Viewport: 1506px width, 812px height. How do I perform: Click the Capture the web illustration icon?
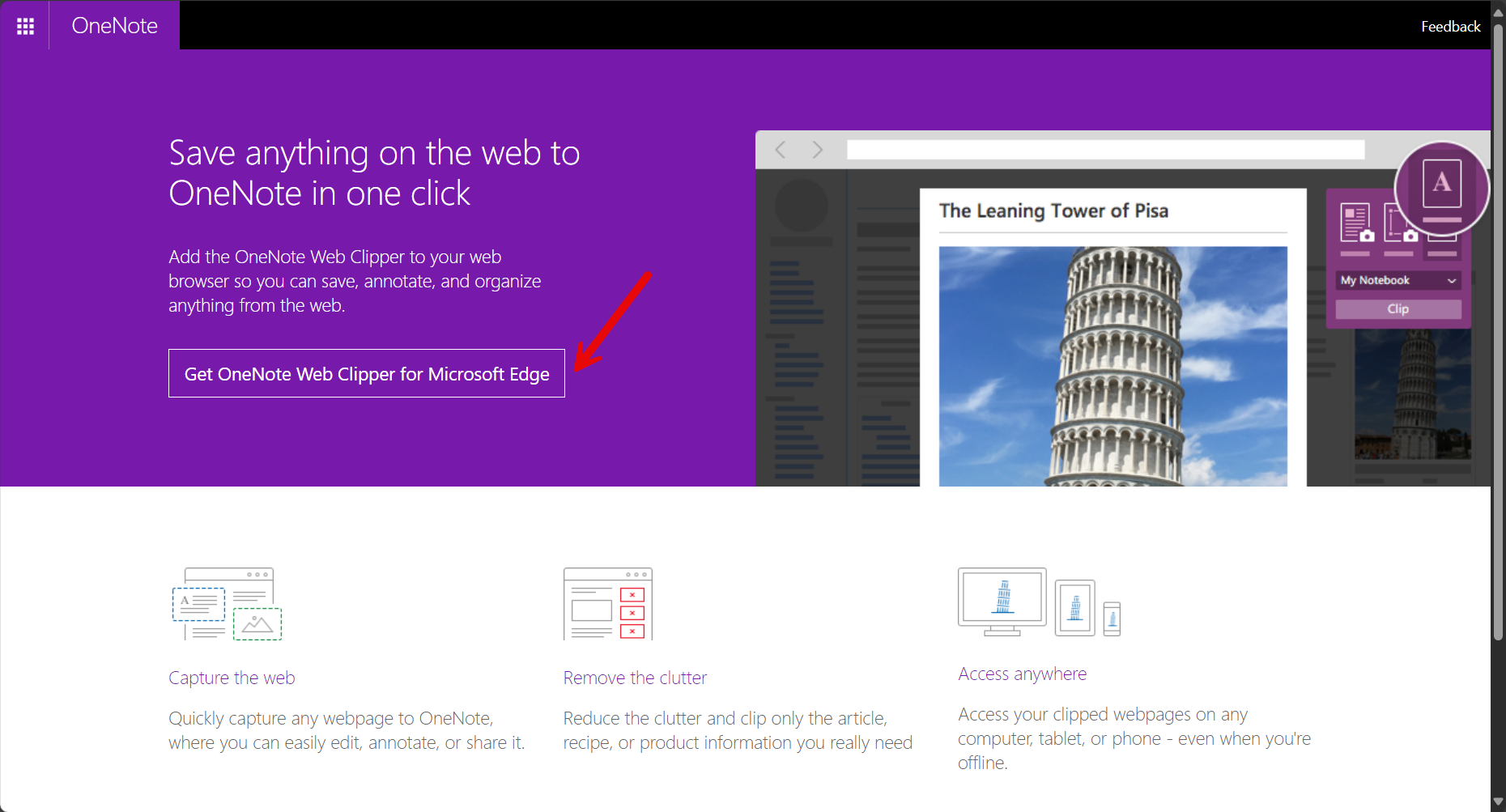tap(225, 604)
